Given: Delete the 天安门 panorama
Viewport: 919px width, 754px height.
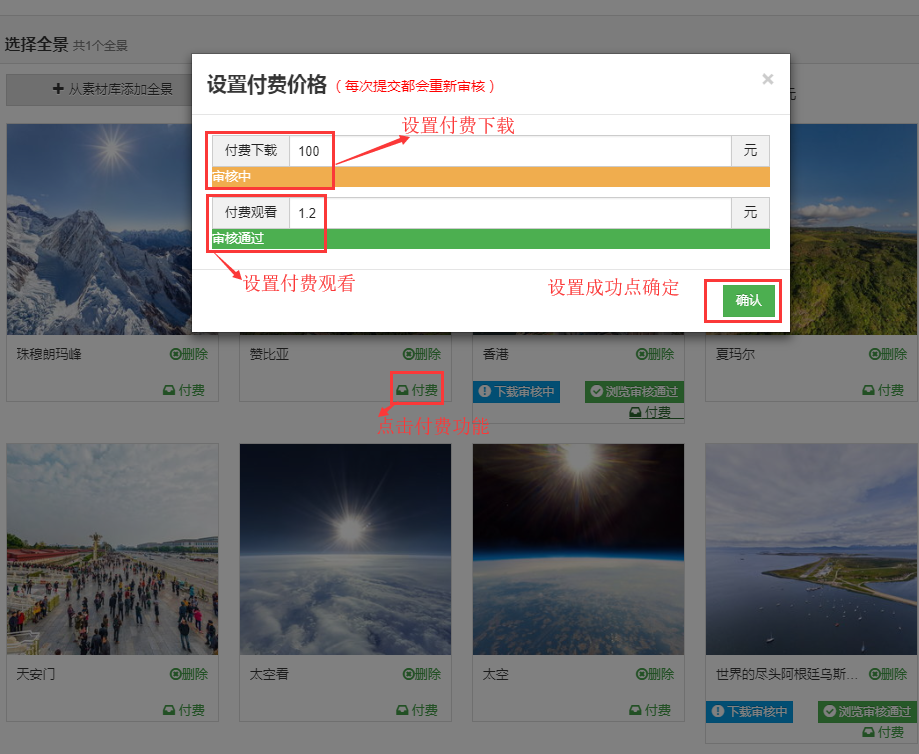Looking at the screenshot, I should point(189,674).
